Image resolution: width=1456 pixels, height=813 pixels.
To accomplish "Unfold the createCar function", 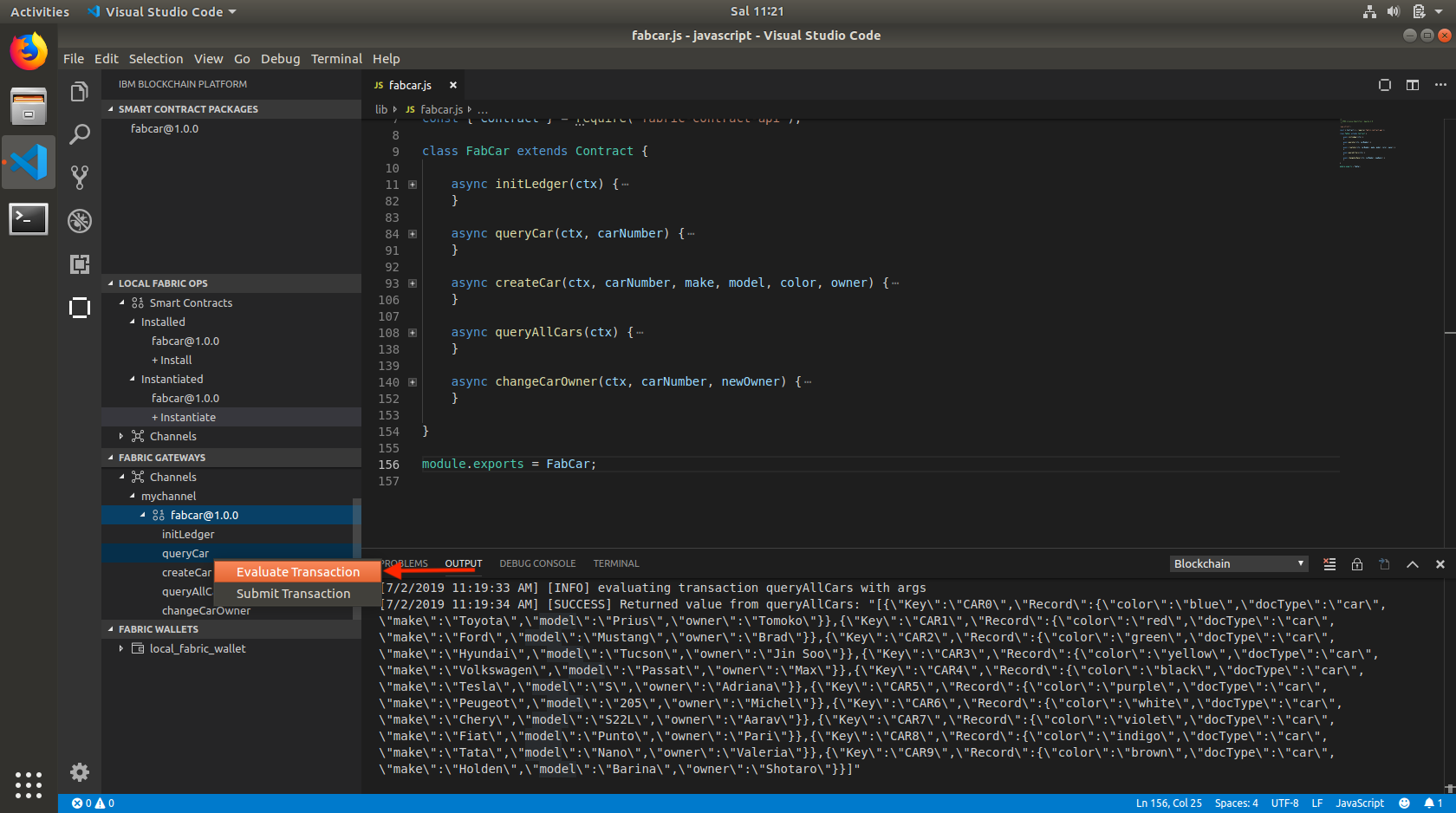I will pyautogui.click(x=413, y=283).
